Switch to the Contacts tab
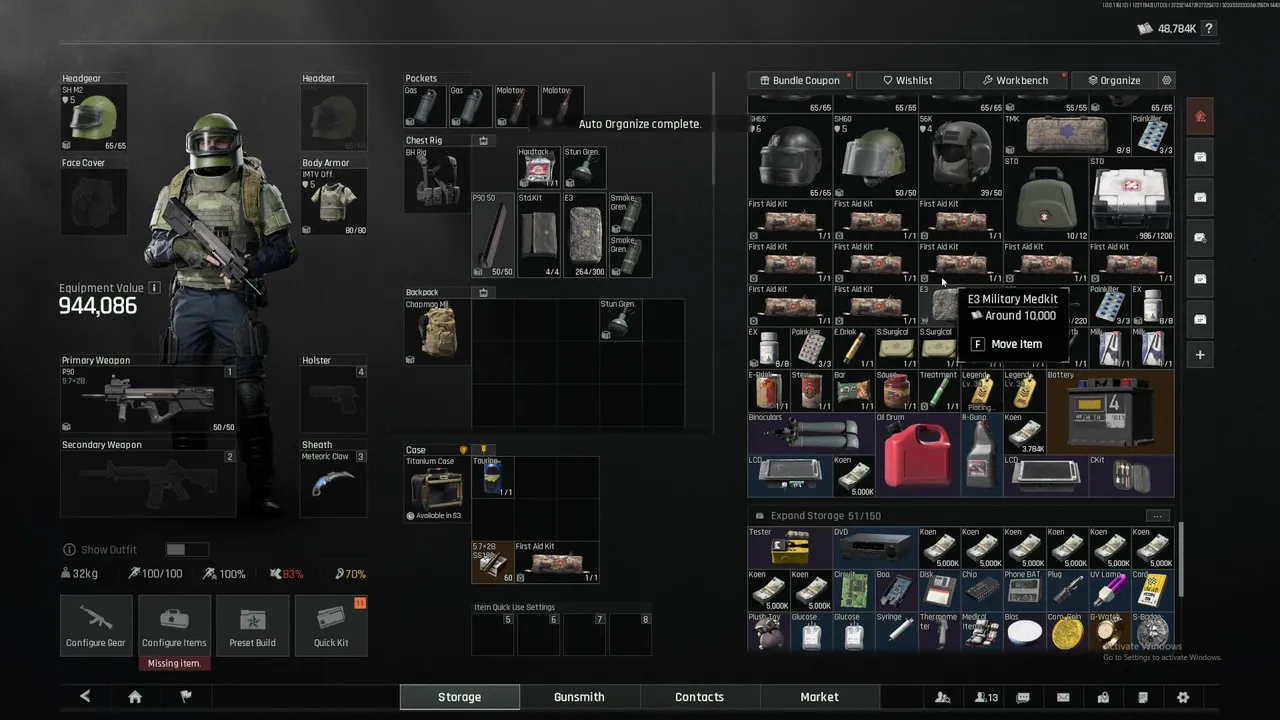Viewport: 1280px width, 720px height. [x=699, y=697]
